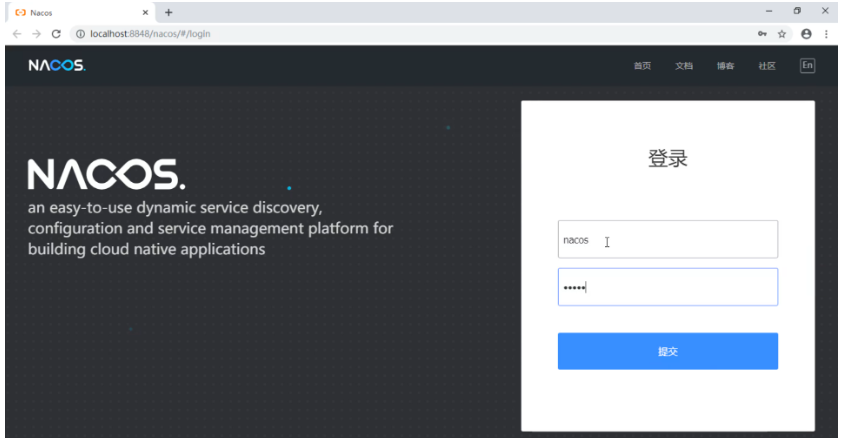Open the 社区 navigation link
Viewport: 845px width, 438px height.
pyautogui.click(x=767, y=66)
